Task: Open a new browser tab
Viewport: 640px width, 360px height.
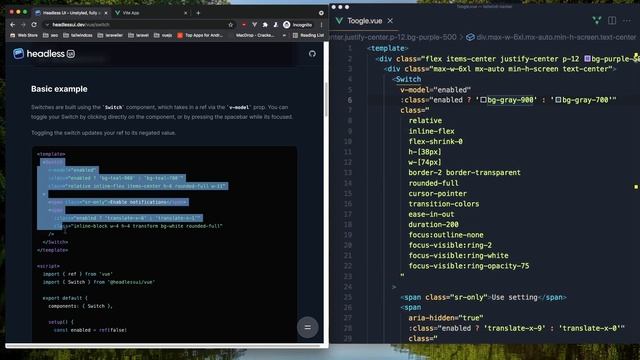Action: pos(198,13)
